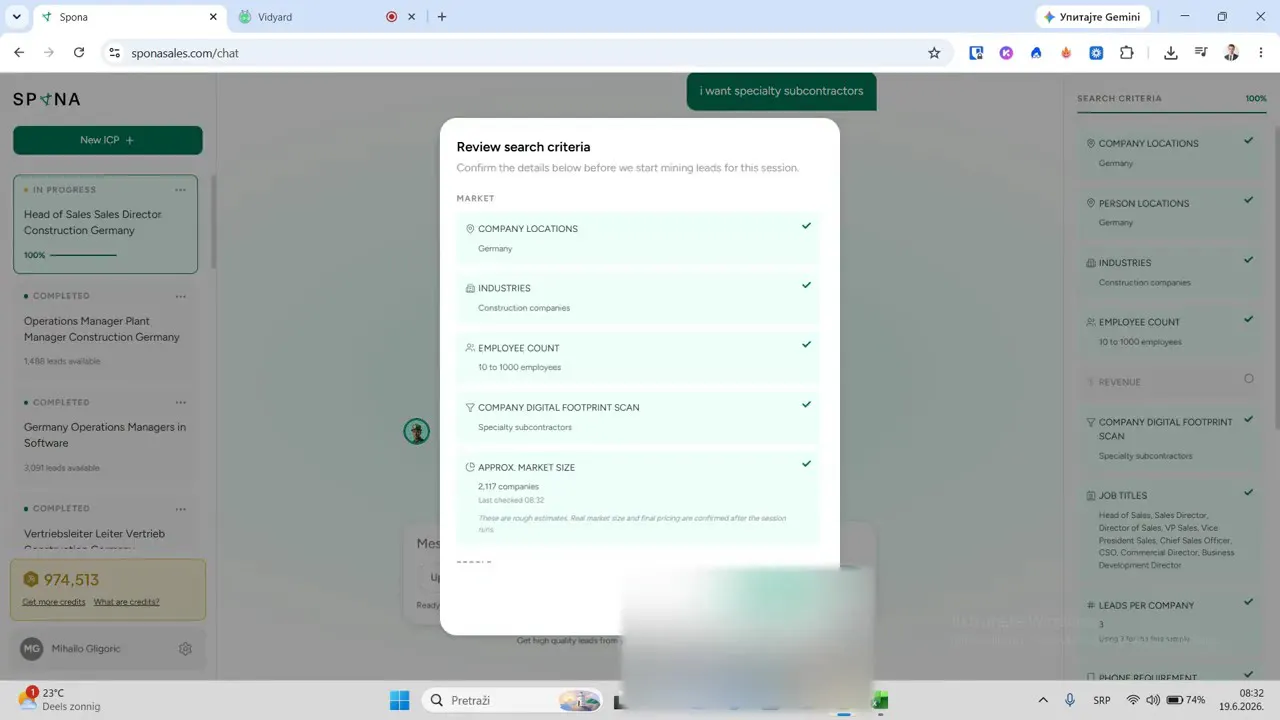Click the Gemini button
The height and width of the screenshot is (720, 1280).
click(1093, 17)
